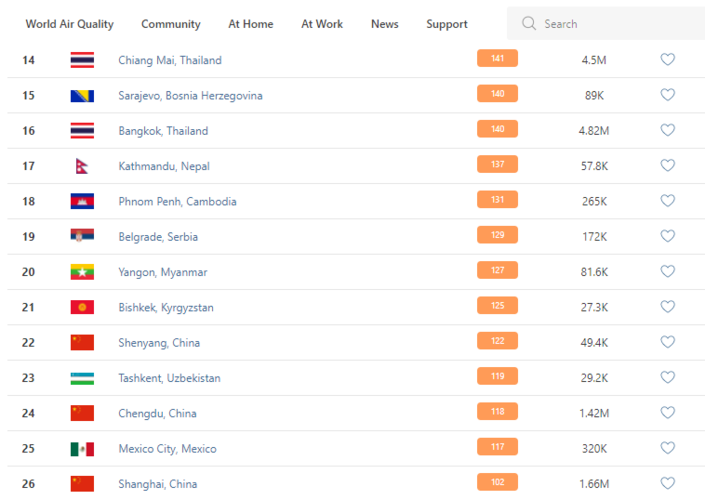The width and height of the screenshot is (705, 500).
Task: Toggle favorite heart for Bangkok row
Action: pos(668,130)
